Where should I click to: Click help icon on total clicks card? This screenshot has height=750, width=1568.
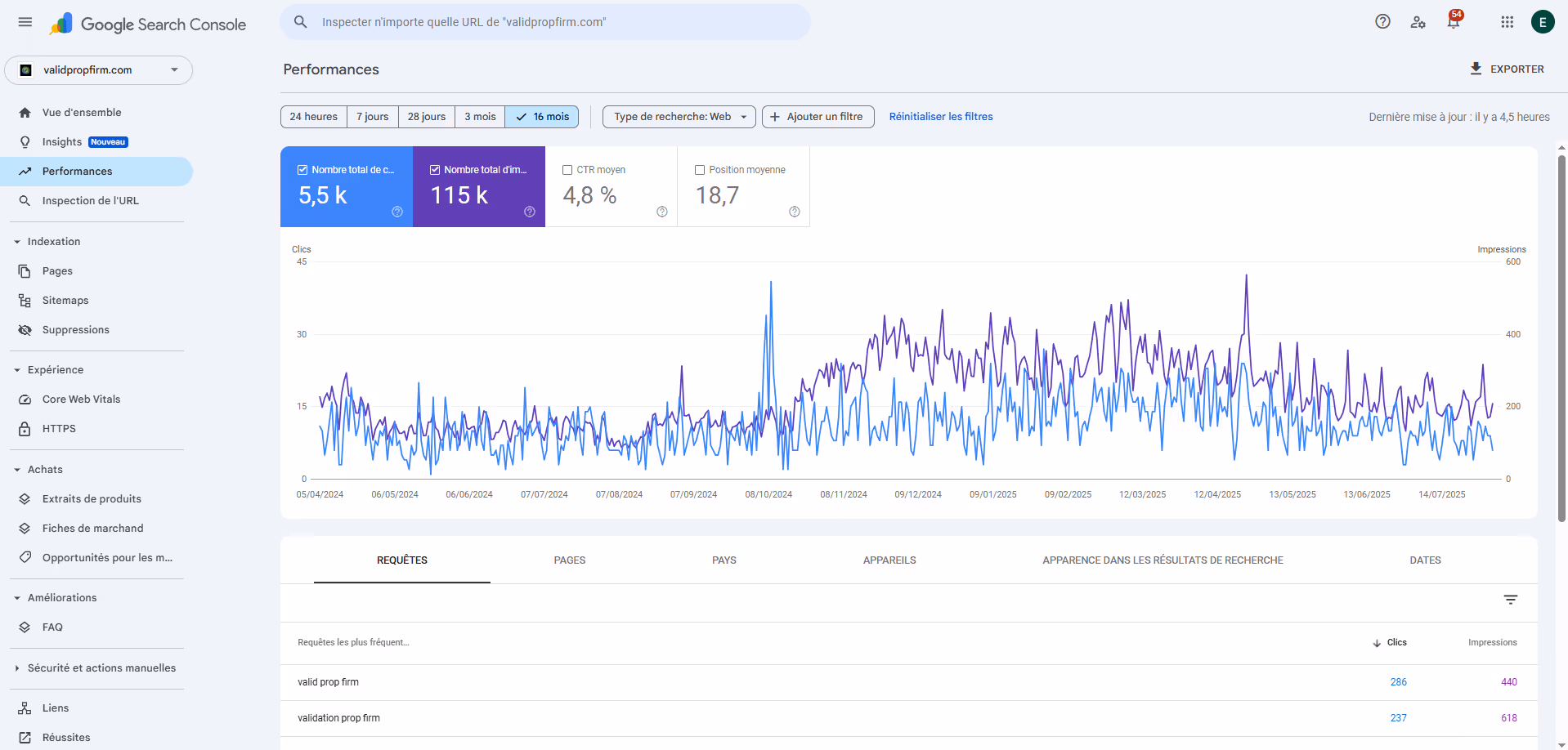coord(397,212)
